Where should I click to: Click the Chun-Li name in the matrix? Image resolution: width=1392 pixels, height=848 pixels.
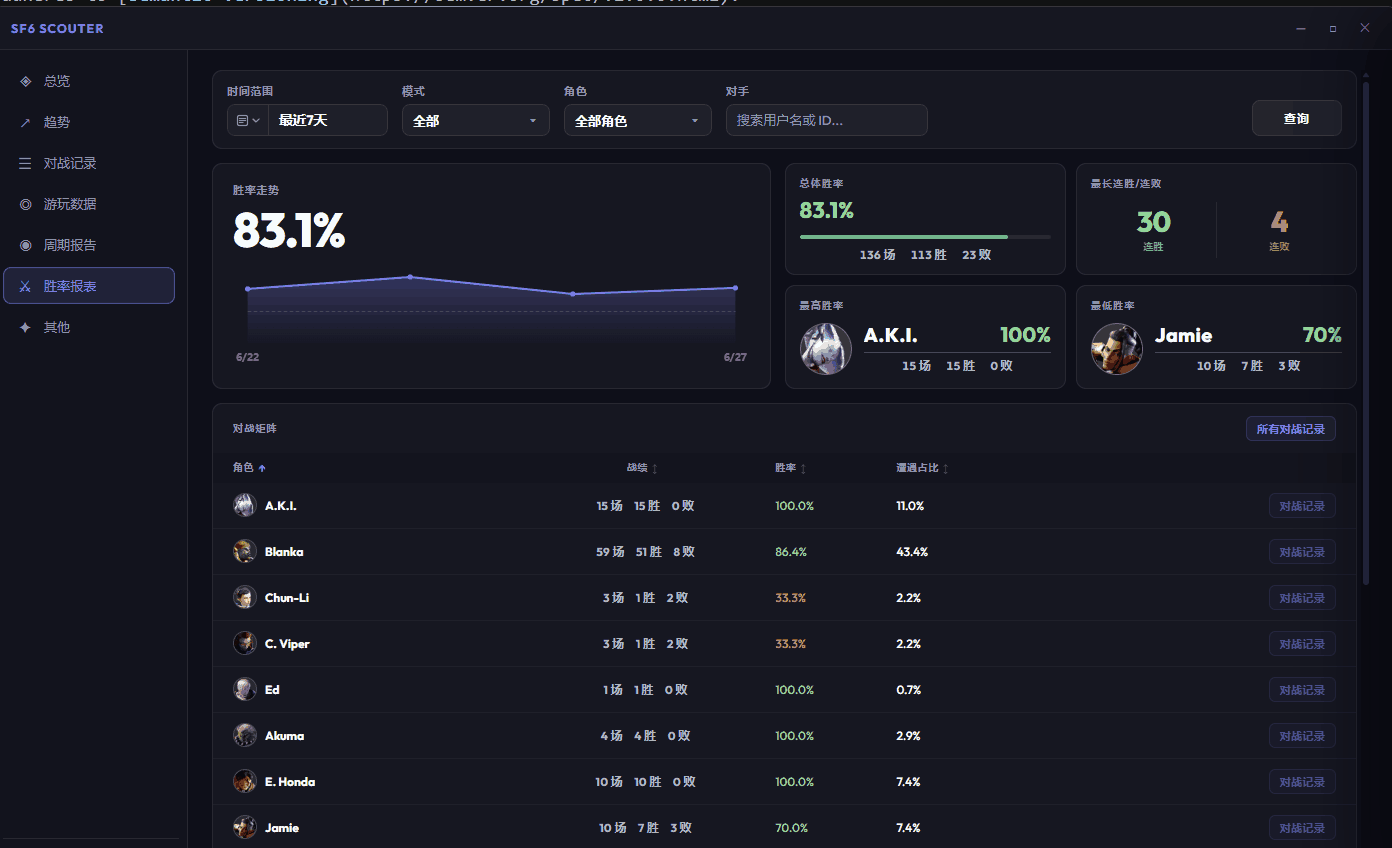click(x=287, y=598)
